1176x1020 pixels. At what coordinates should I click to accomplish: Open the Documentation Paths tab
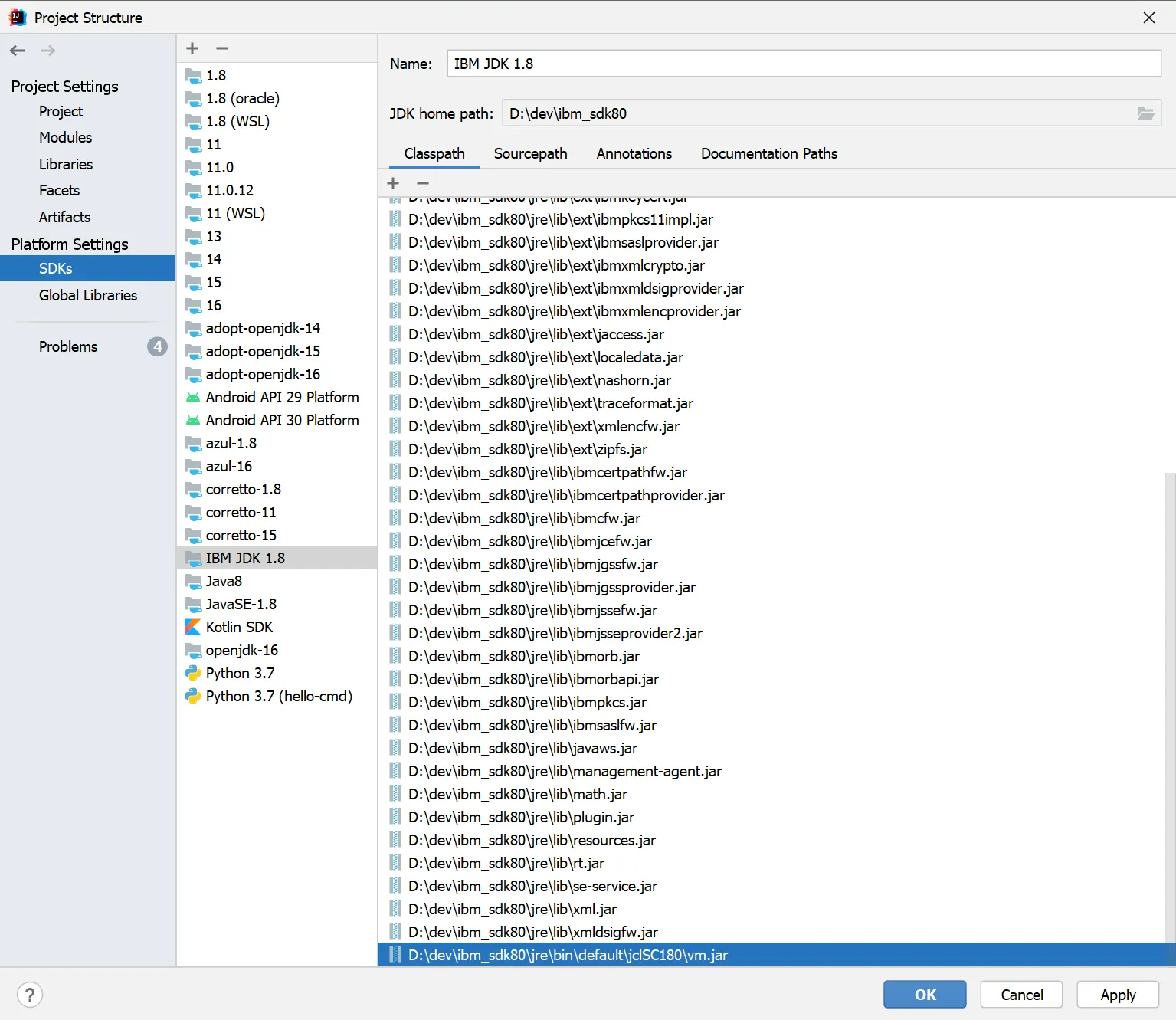click(x=769, y=153)
